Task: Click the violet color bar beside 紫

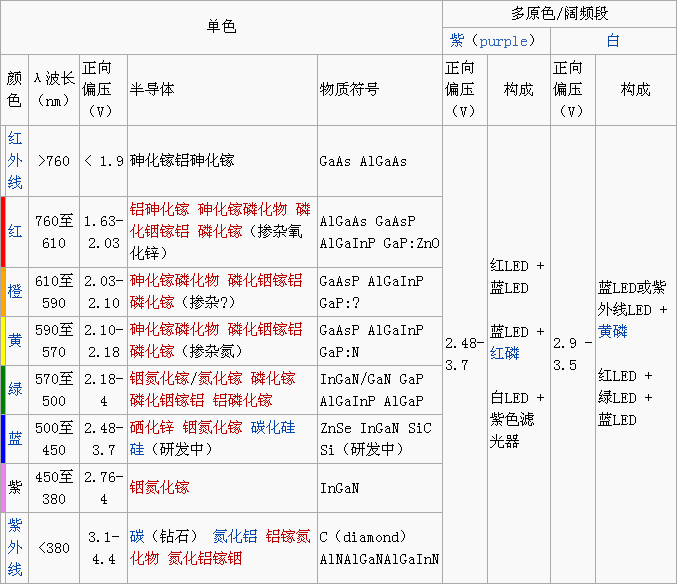Action: (3, 488)
